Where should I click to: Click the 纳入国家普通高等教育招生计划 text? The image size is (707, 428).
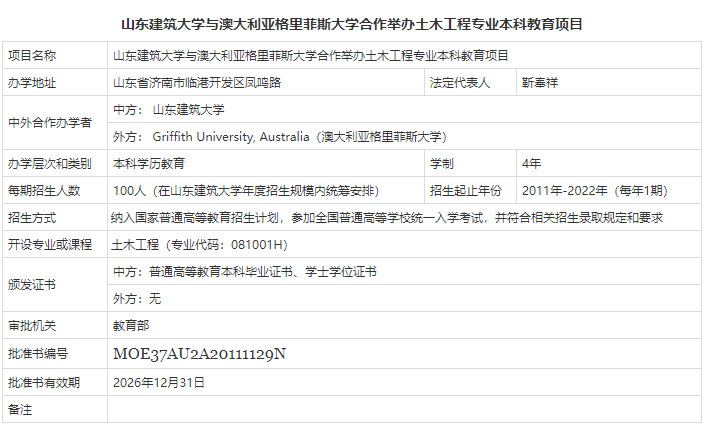pyautogui.click(x=387, y=218)
